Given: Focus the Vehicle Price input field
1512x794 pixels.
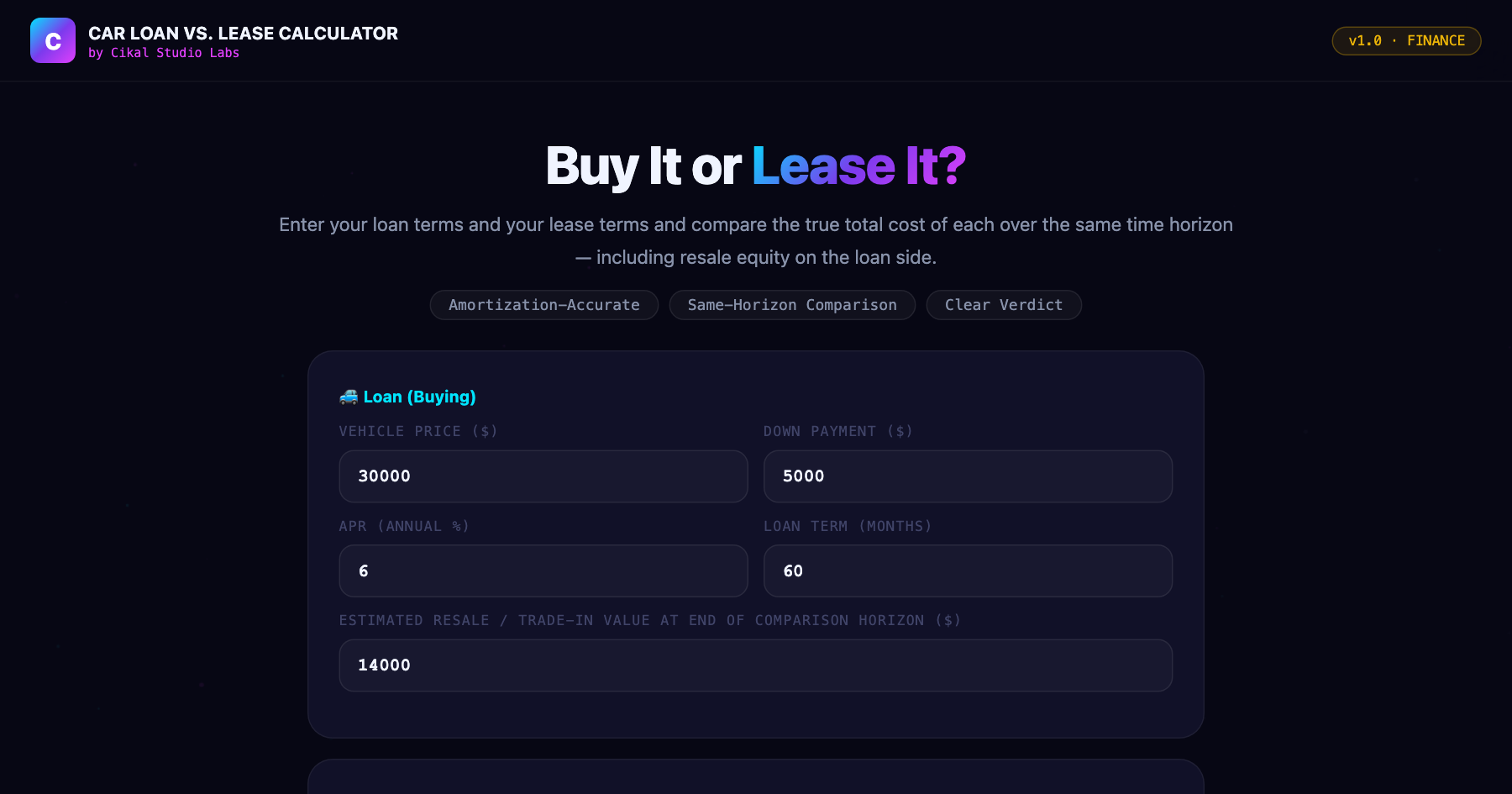Looking at the screenshot, I should pos(543,476).
